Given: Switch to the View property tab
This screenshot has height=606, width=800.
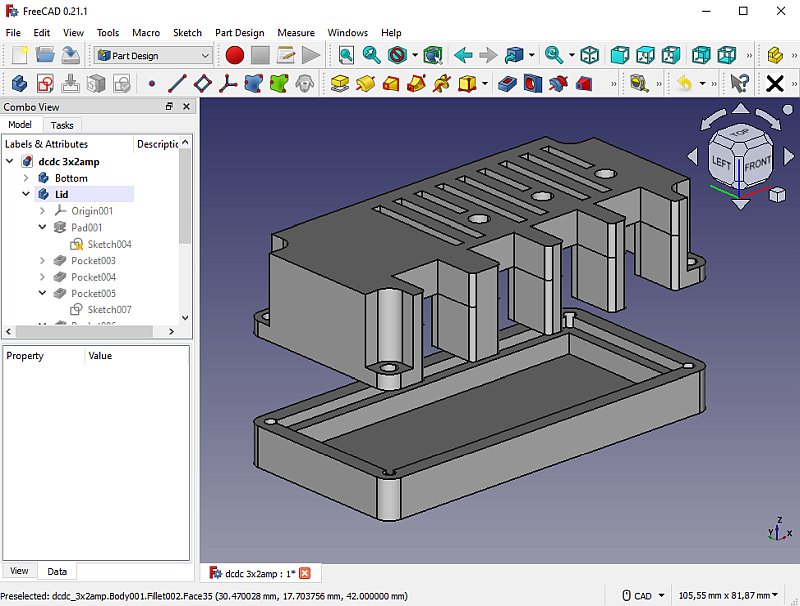Looking at the screenshot, I should pyautogui.click(x=19, y=571).
